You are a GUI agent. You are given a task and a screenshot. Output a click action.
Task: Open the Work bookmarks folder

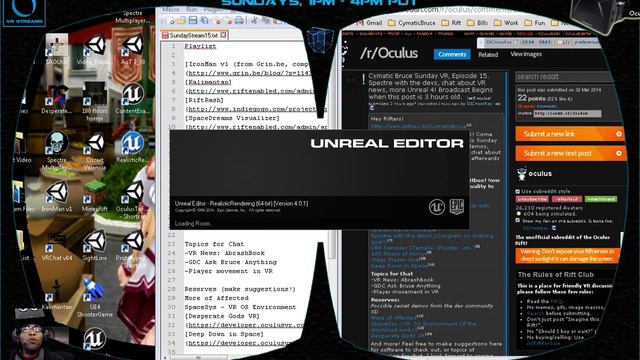[x=506, y=23]
